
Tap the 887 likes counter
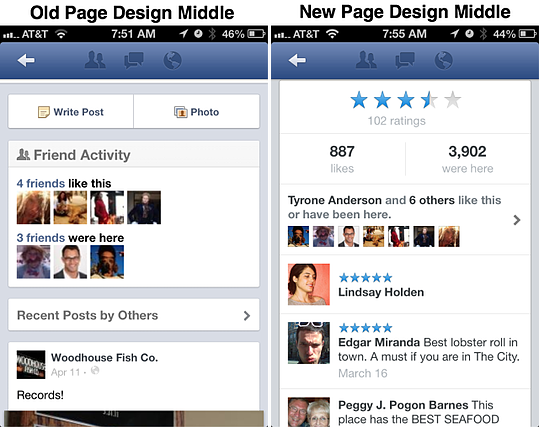coord(342,159)
